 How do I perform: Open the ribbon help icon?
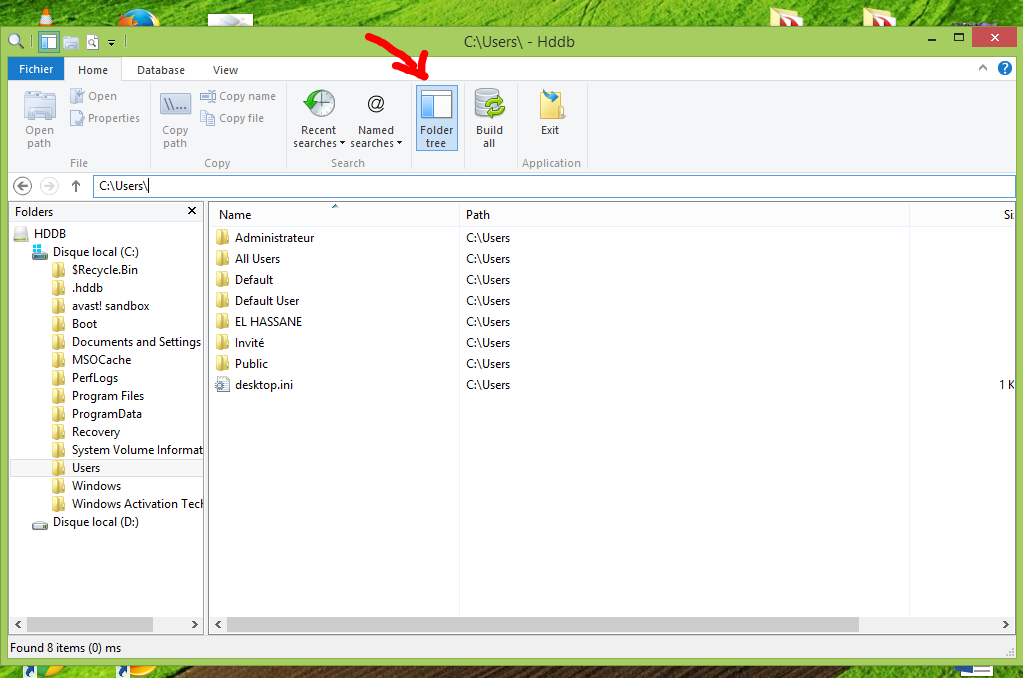click(1005, 68)
